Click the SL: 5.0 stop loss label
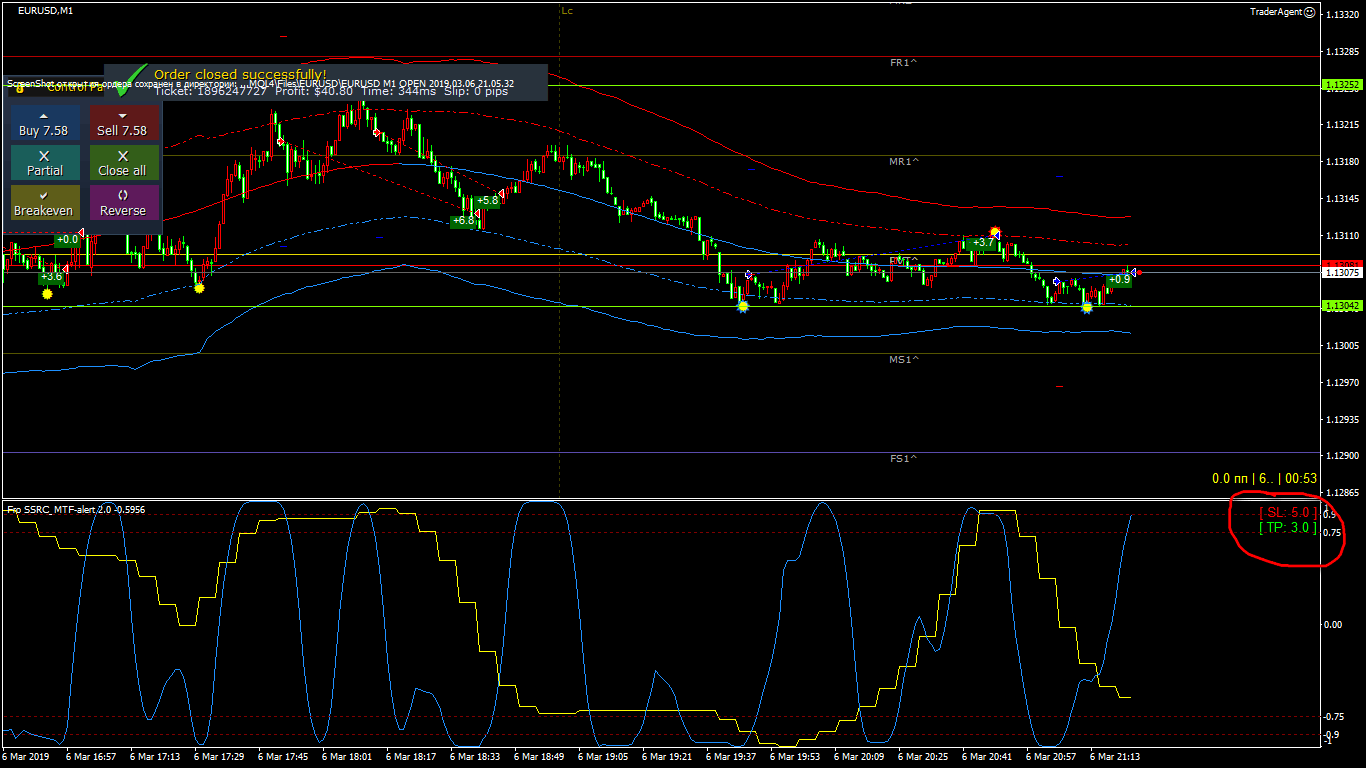This screenshot has width=1366, height=768. (1287, 513)
